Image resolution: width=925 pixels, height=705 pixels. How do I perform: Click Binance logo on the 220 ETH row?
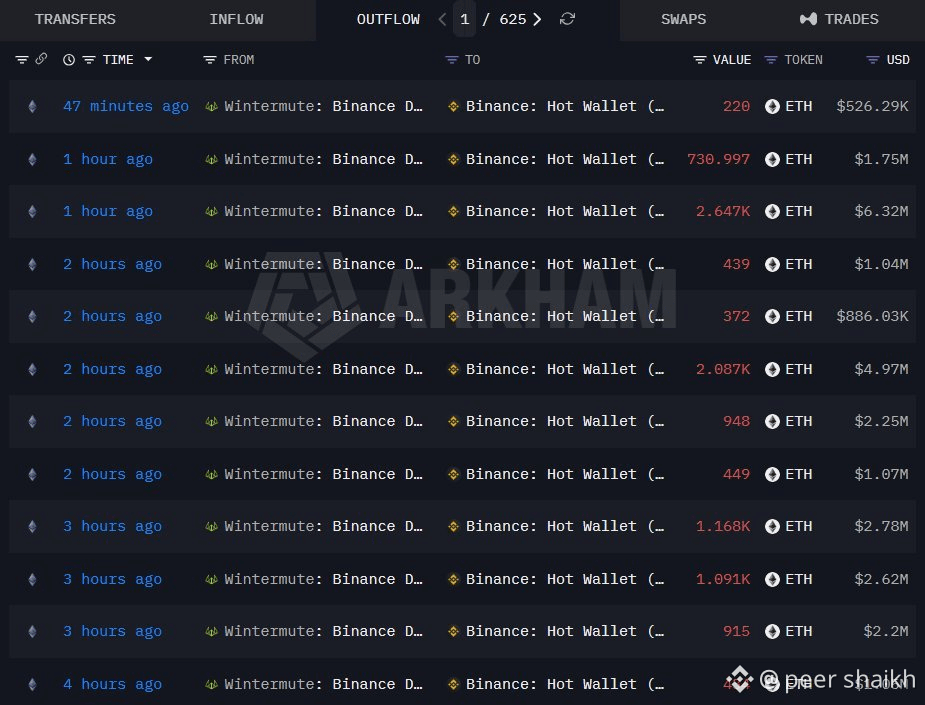[x=453, y=106]
